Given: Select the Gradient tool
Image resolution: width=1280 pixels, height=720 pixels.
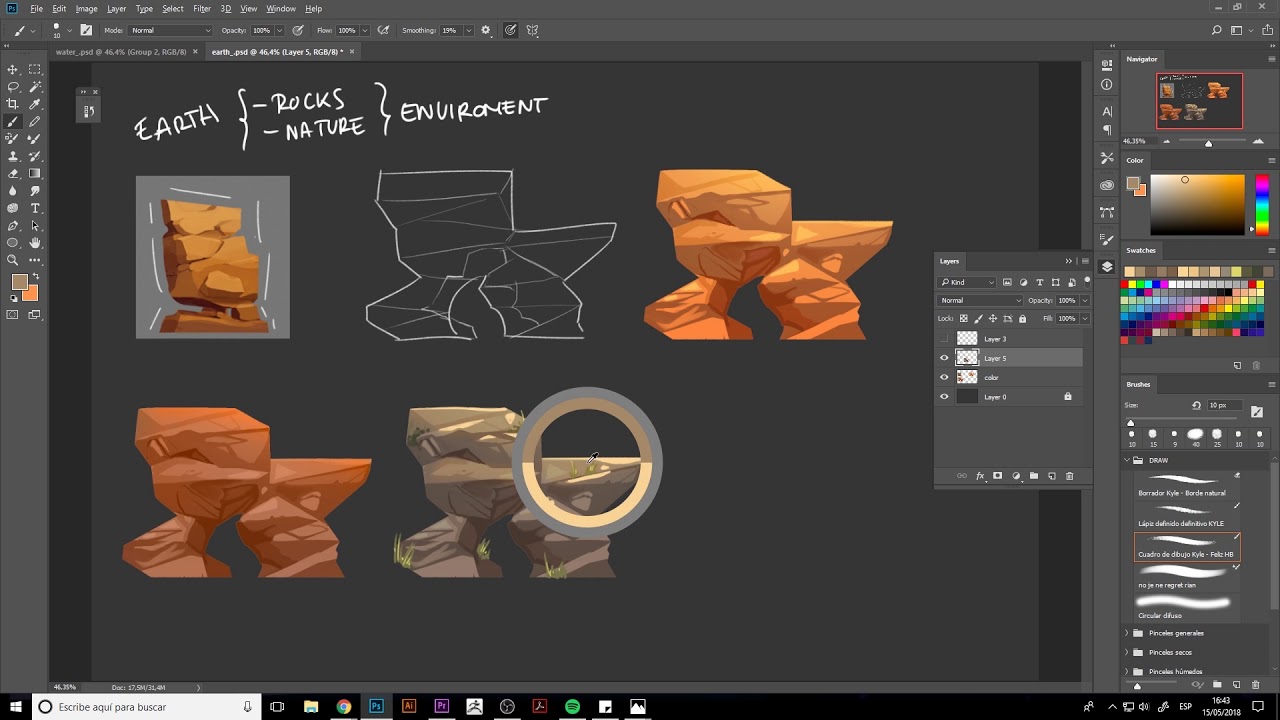Looking at the screenshot, I should pyautogui.click(x=35, y=173).
